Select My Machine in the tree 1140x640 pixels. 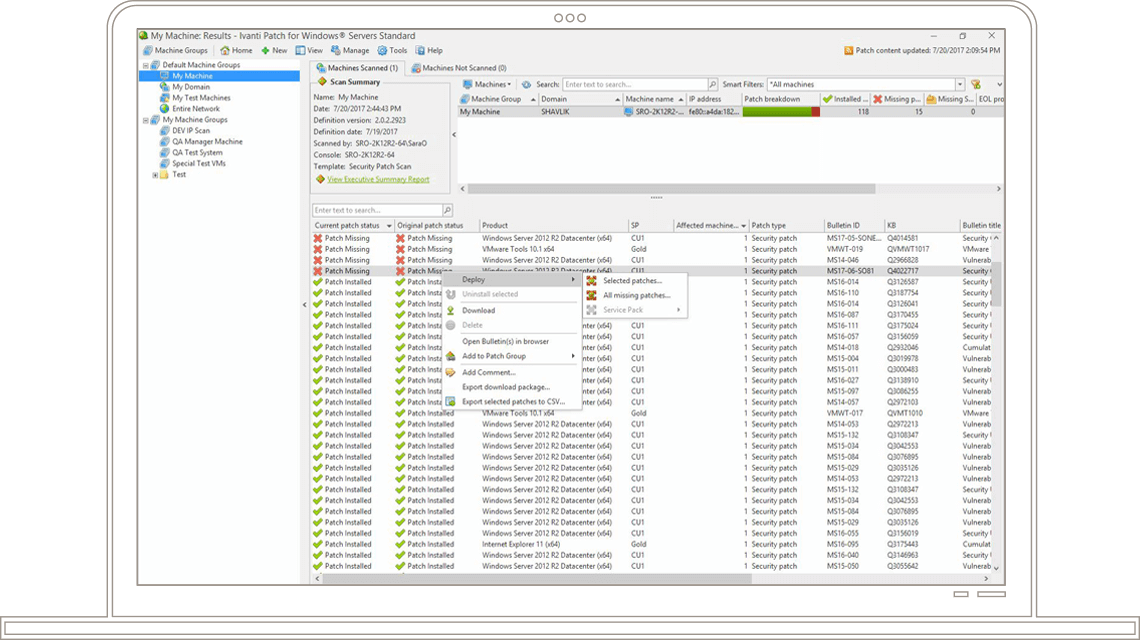(192, 76)
